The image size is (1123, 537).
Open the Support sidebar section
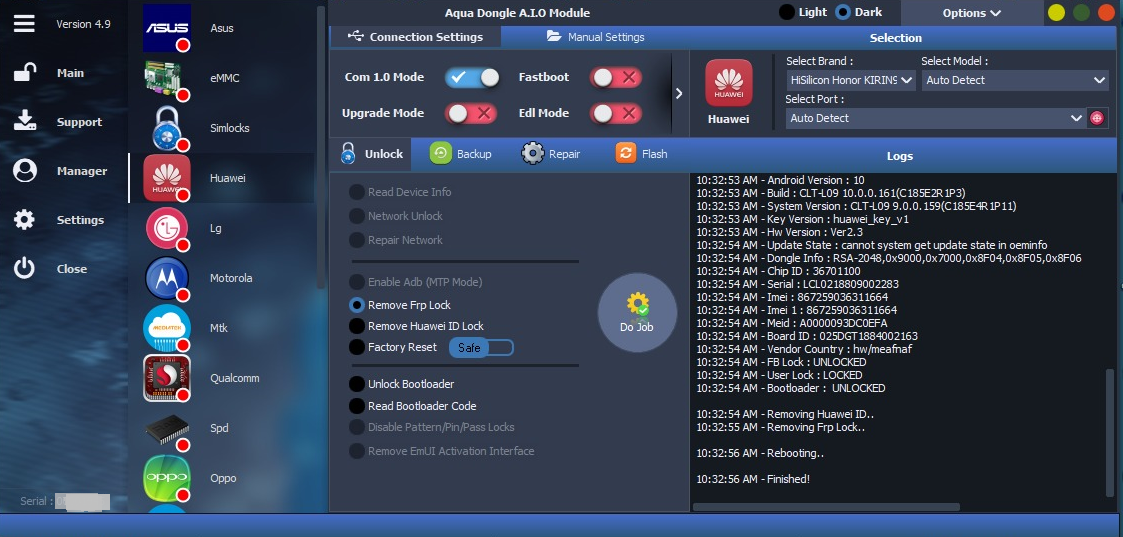79,122
